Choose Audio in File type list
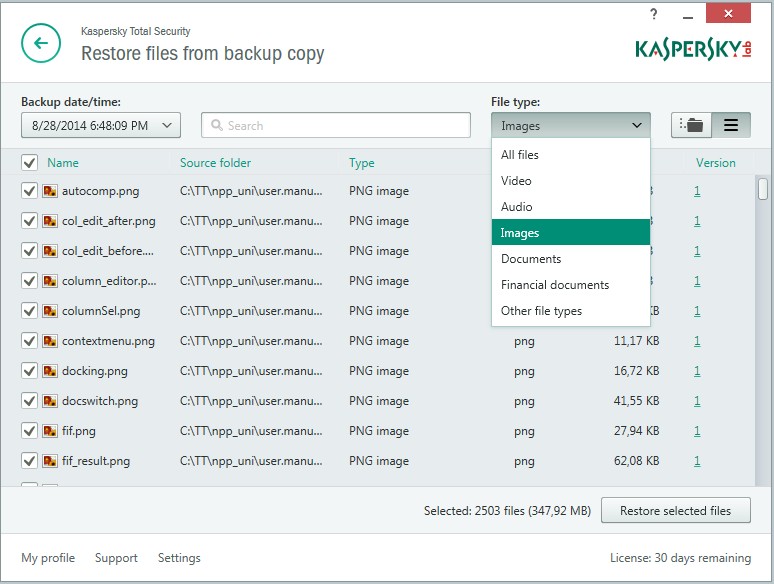This screenshot has height=584, width=774. 571,206
